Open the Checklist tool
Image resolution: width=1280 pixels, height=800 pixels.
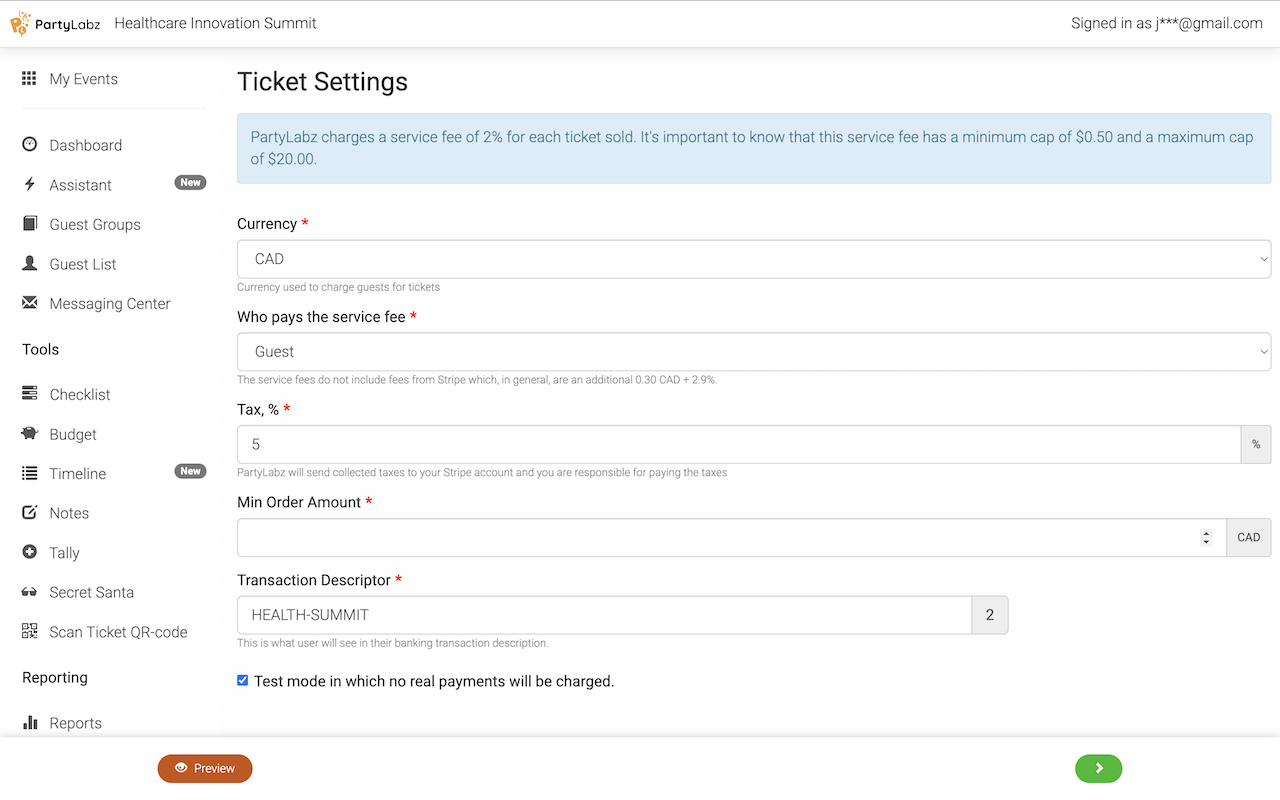(79, 395)
